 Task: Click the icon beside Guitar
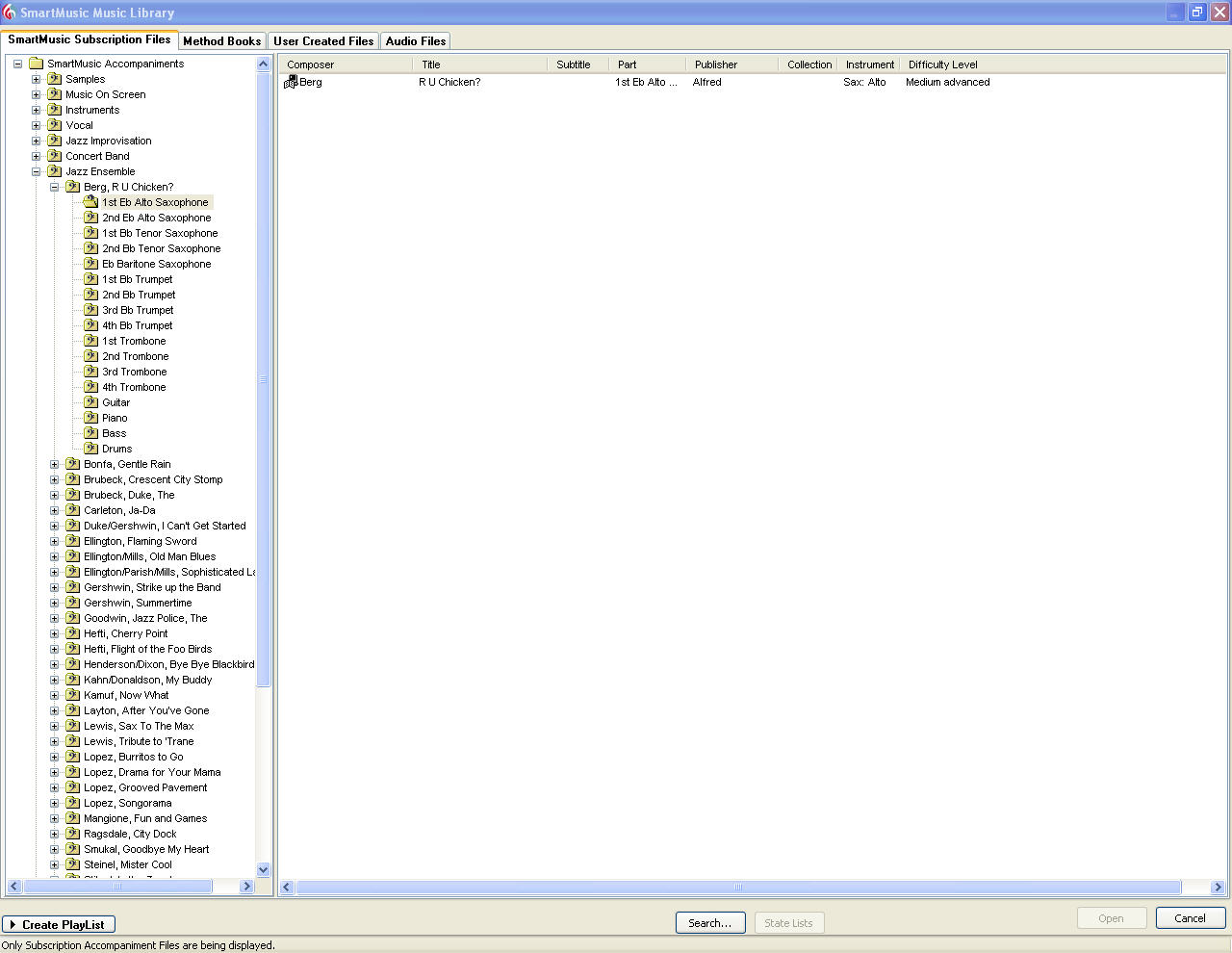point(91,402)
